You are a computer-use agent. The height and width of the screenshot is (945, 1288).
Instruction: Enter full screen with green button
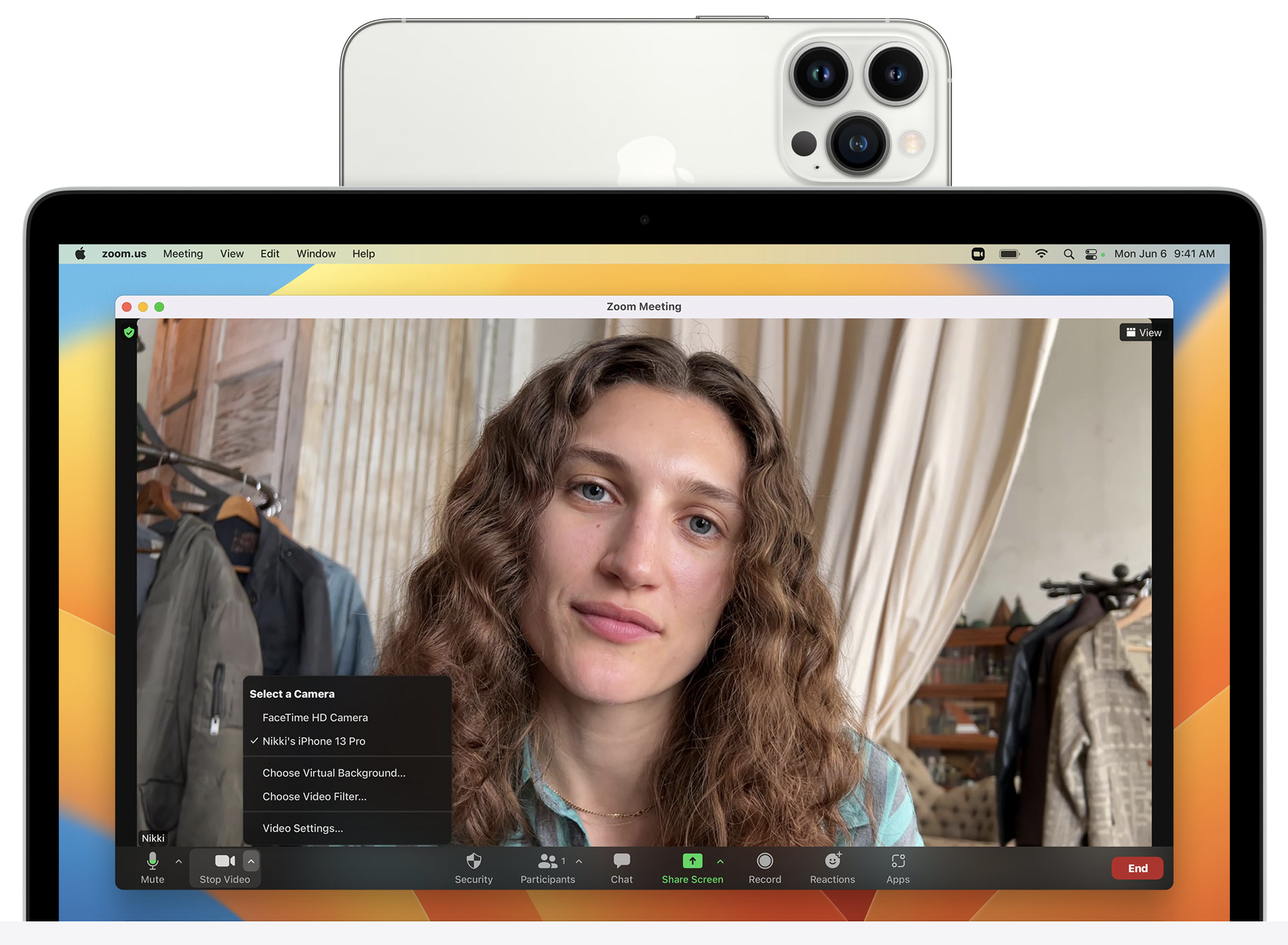159,306
